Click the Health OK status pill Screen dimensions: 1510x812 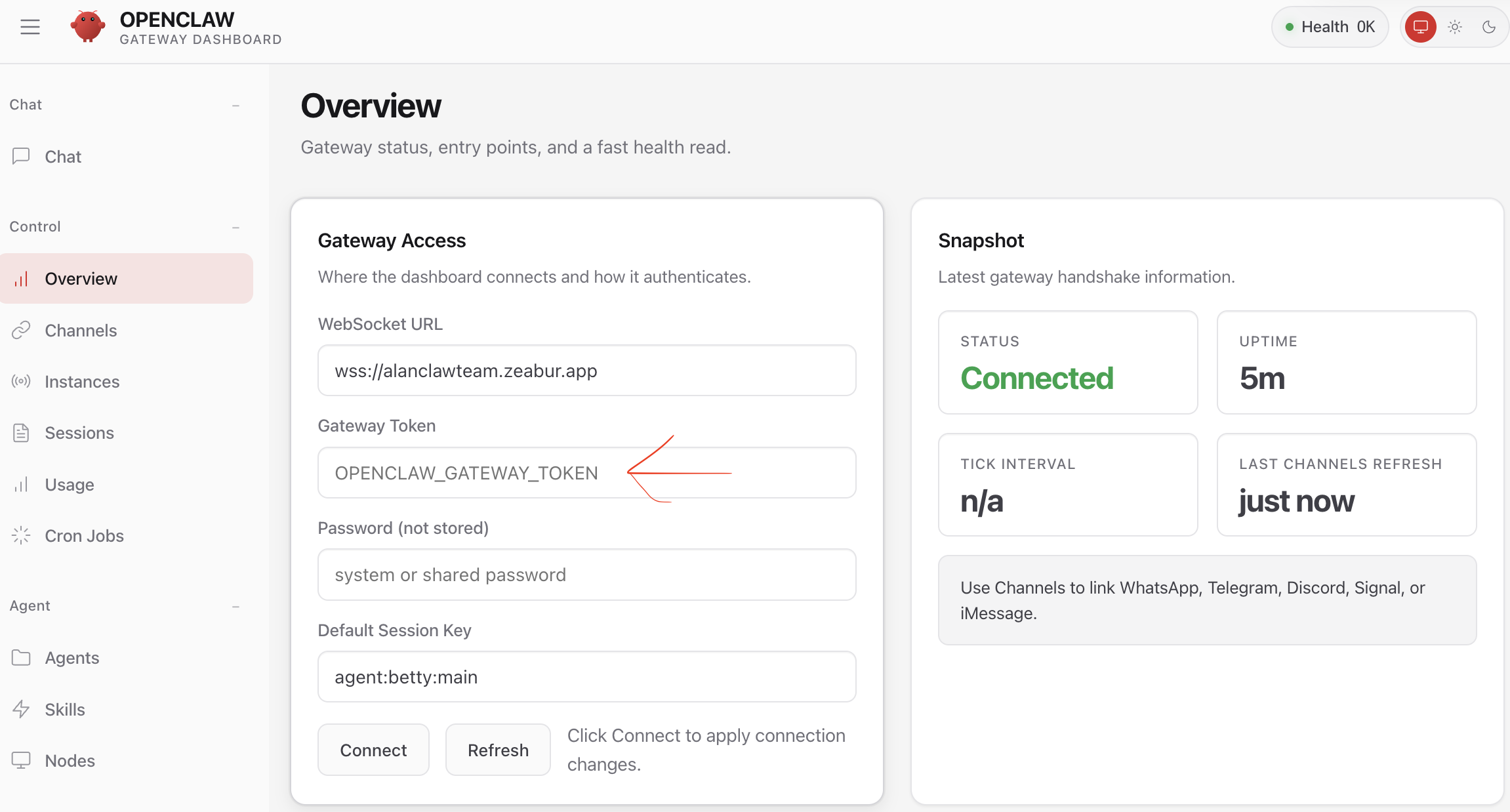pyautogui.click(x=1330, y=27)
